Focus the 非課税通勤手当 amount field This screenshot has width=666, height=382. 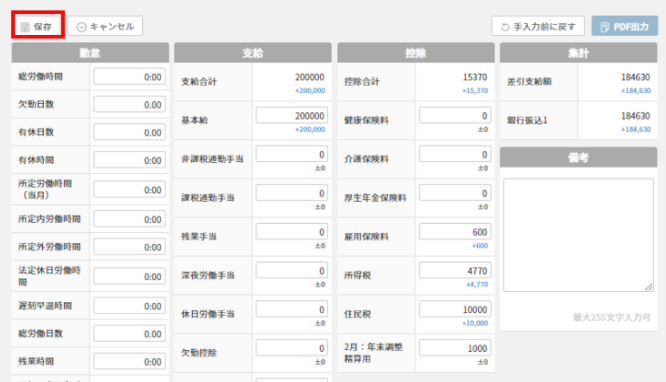coord(292,154)
